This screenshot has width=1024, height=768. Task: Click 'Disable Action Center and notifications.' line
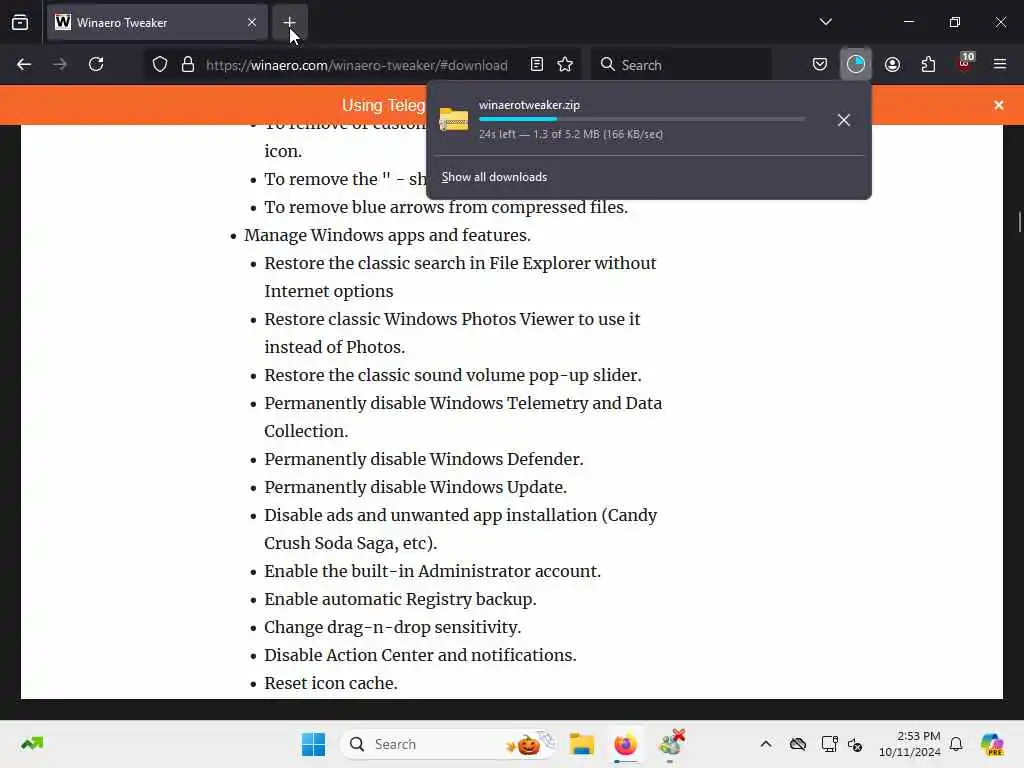tap(421, 655)
